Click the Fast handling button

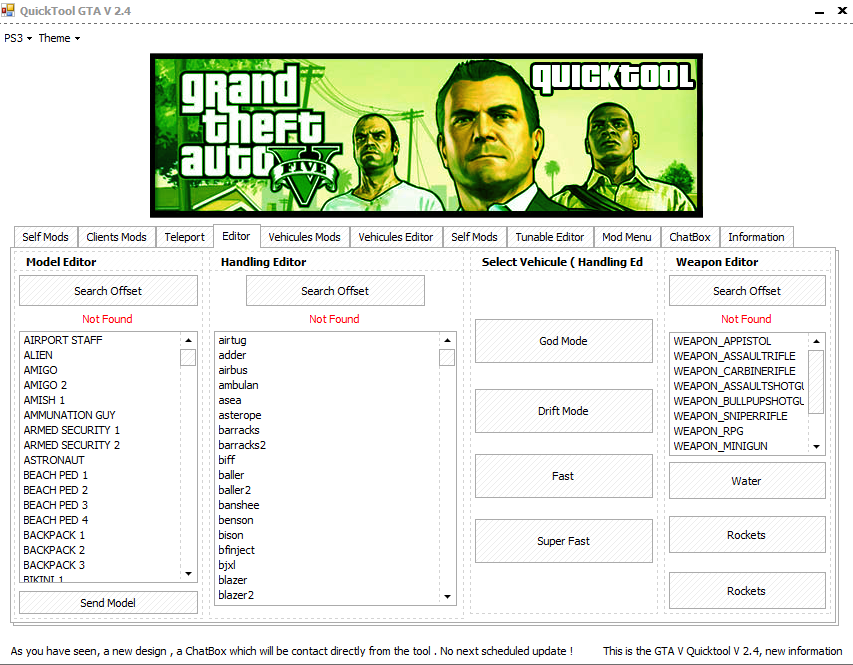point(564,476)
